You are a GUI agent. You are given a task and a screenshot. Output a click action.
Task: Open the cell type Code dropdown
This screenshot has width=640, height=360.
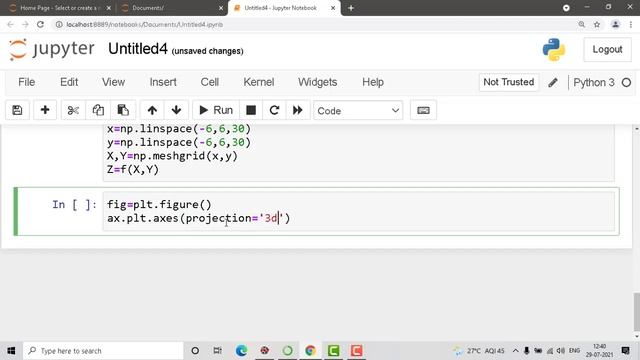[x=358, y=111]
